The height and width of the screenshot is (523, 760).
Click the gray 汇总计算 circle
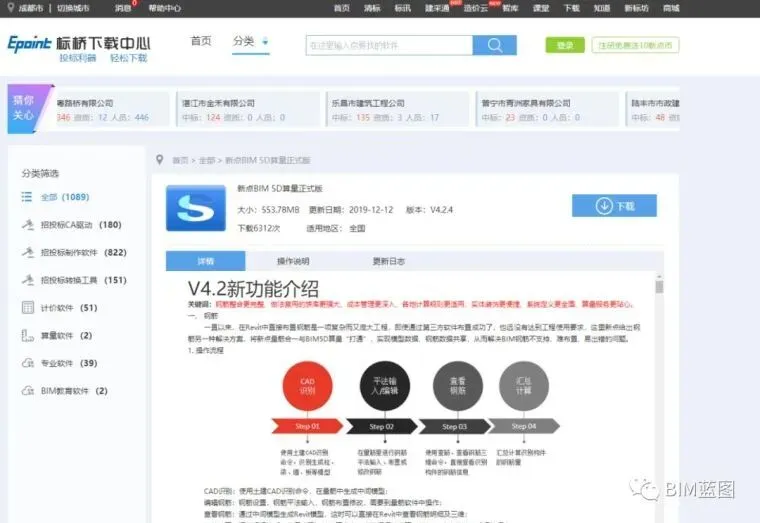(524, 386)
